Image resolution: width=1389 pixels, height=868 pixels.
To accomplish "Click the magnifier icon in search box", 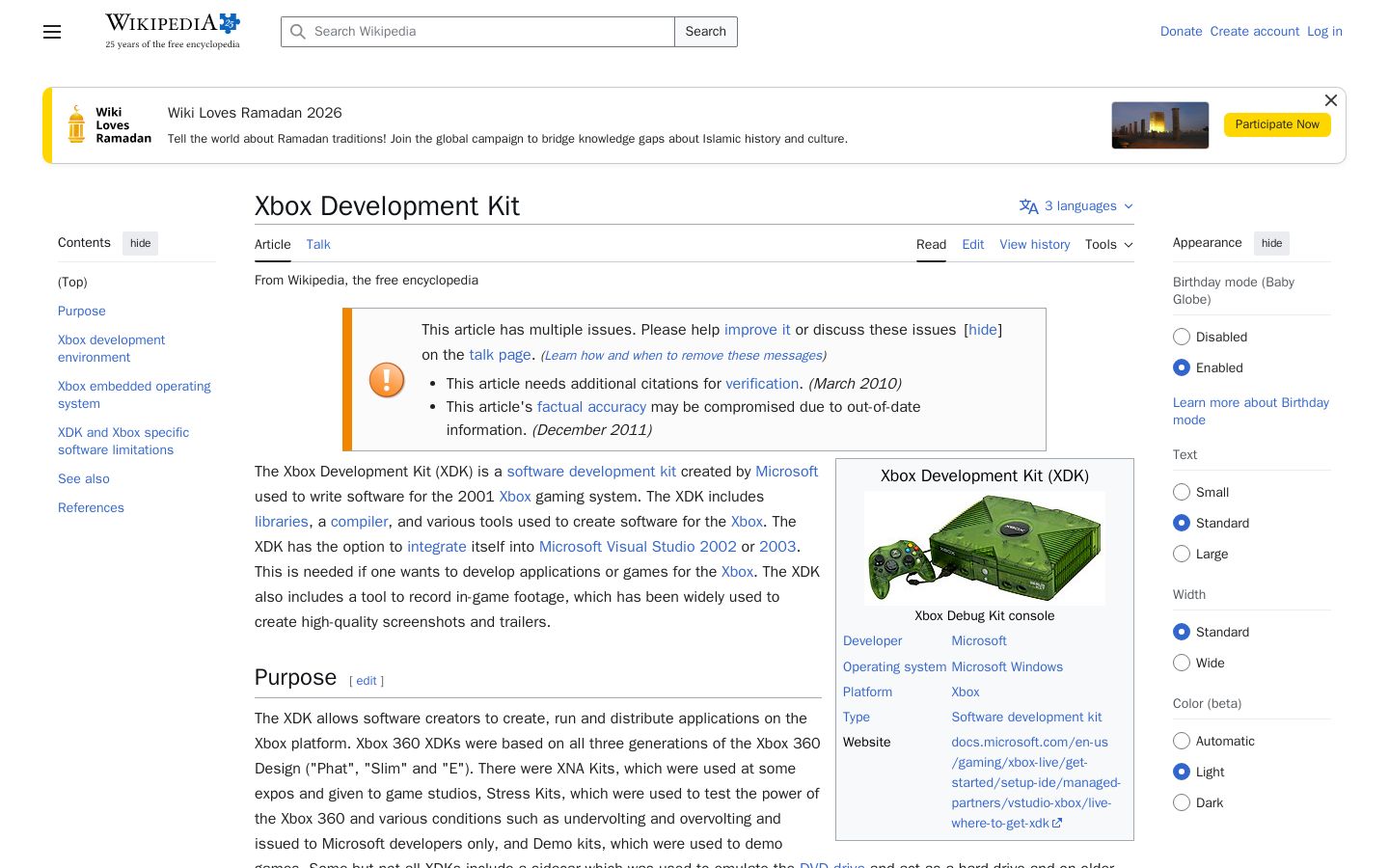I will (x=298, y=32).
